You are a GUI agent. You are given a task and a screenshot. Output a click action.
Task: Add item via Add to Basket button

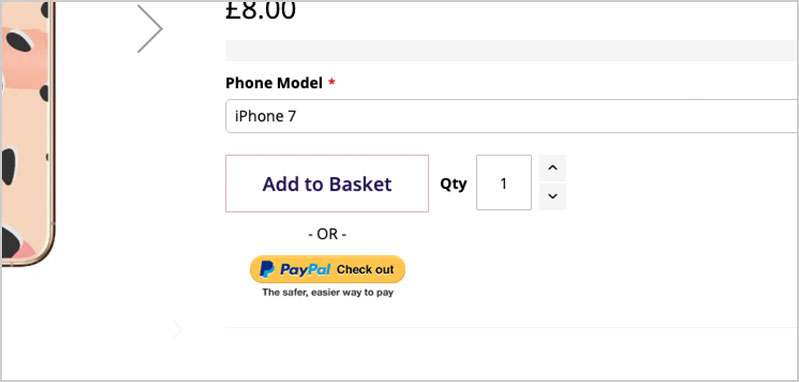[327, 183]
